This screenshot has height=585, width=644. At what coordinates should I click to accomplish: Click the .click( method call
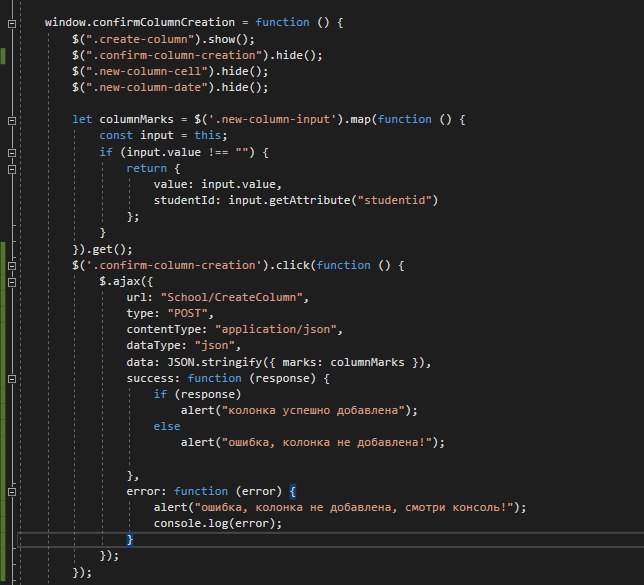pyautogui.click(x=292, y=265)
